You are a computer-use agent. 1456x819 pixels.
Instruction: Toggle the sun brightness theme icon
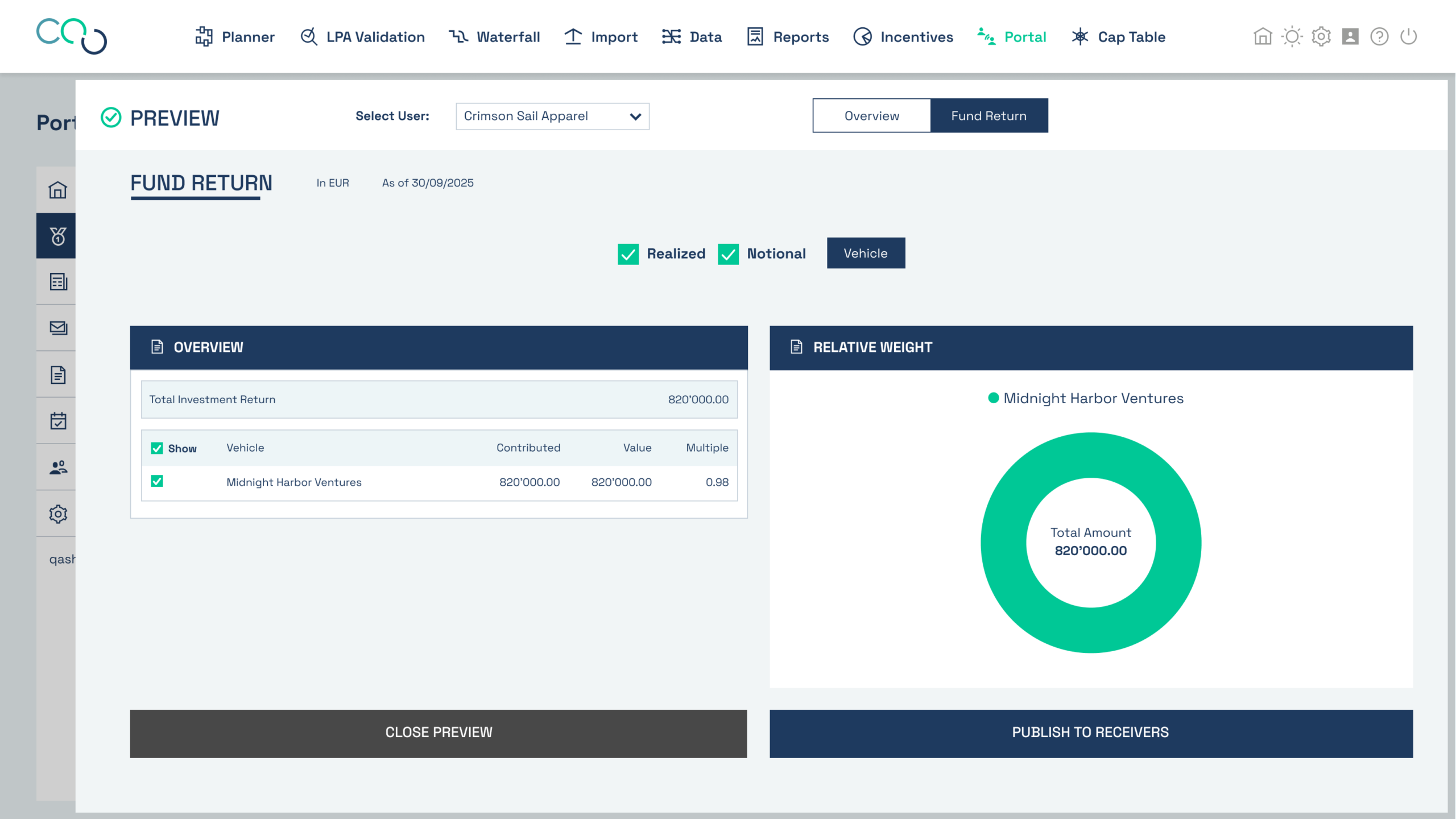point(1292,36)
